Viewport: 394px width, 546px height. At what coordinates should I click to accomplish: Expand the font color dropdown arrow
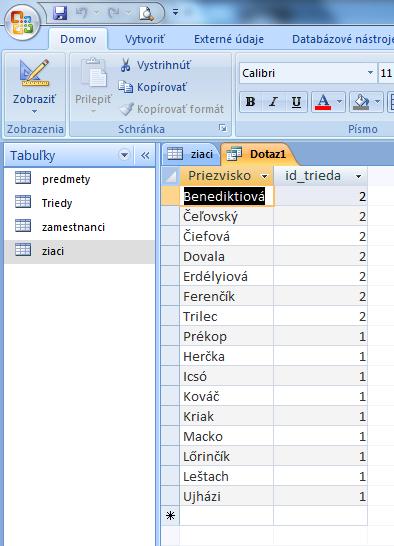[339, 102]
